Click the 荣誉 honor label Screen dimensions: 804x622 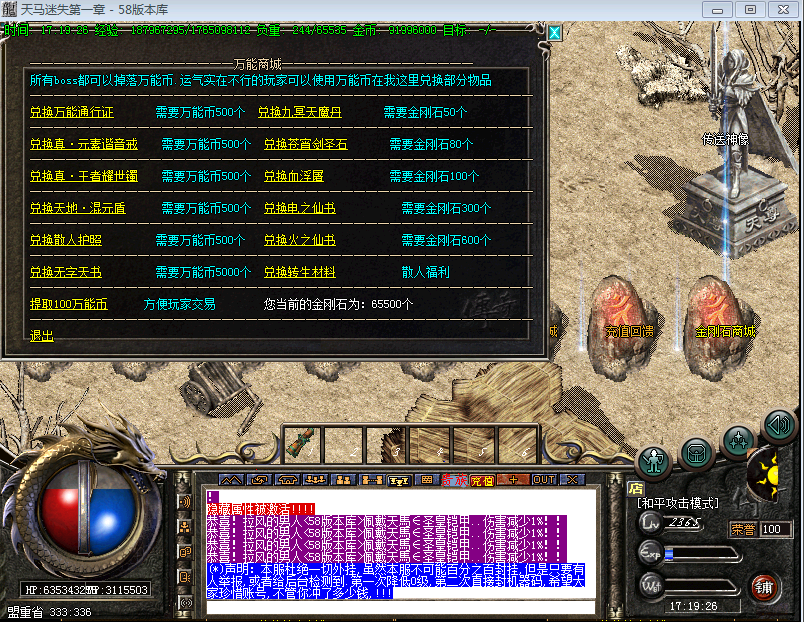pos(743,529)
